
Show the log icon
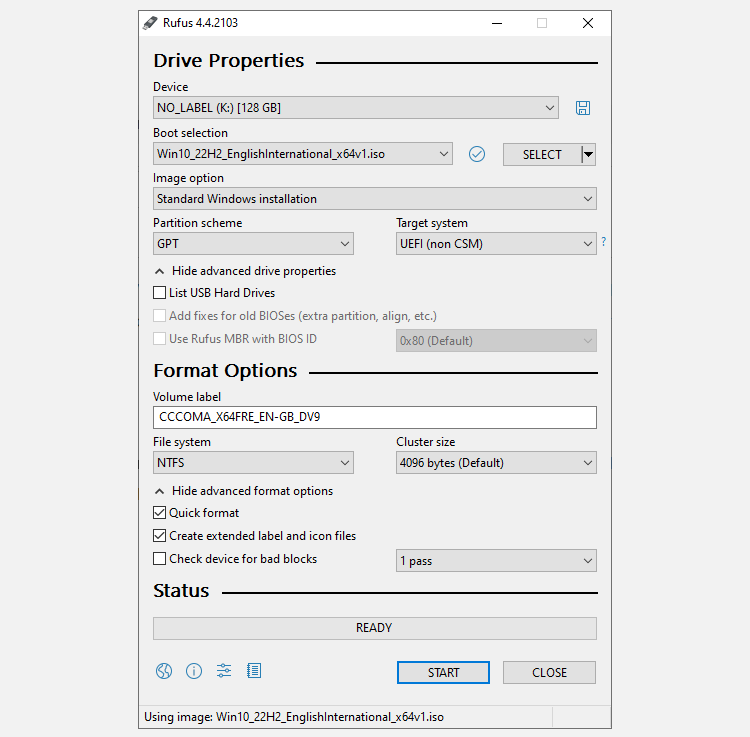click(254, 671)
